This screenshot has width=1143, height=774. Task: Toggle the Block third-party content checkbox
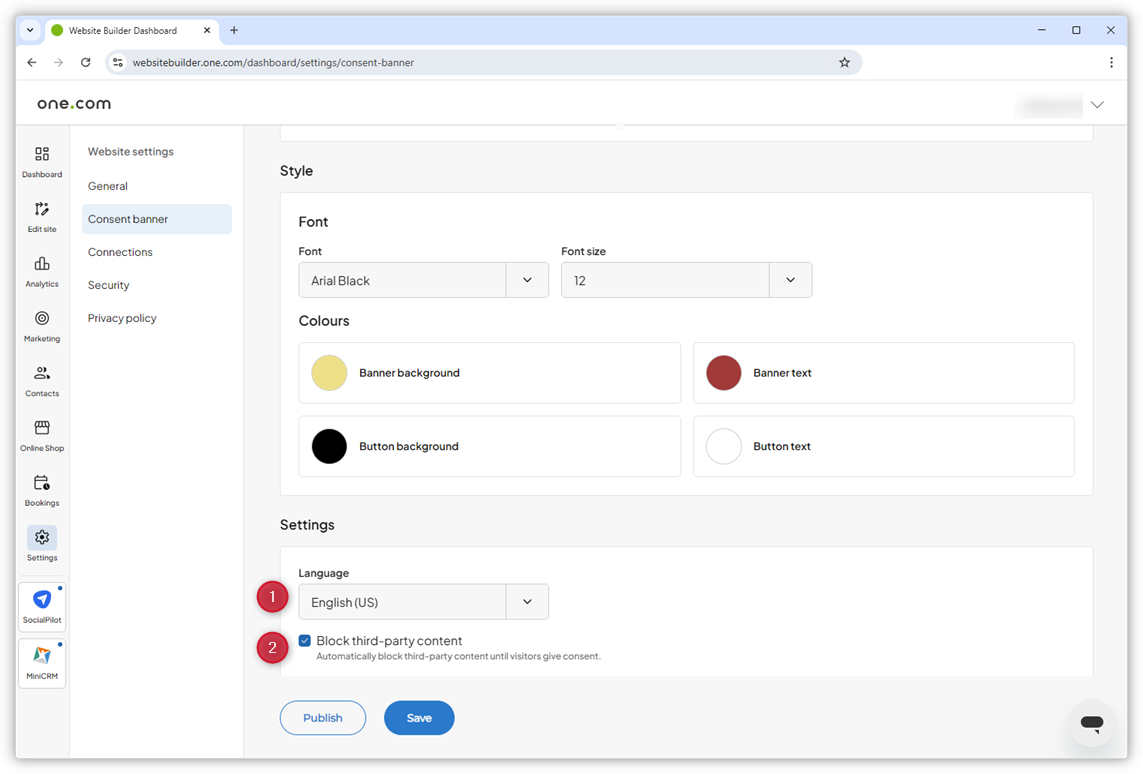point(304,641)
